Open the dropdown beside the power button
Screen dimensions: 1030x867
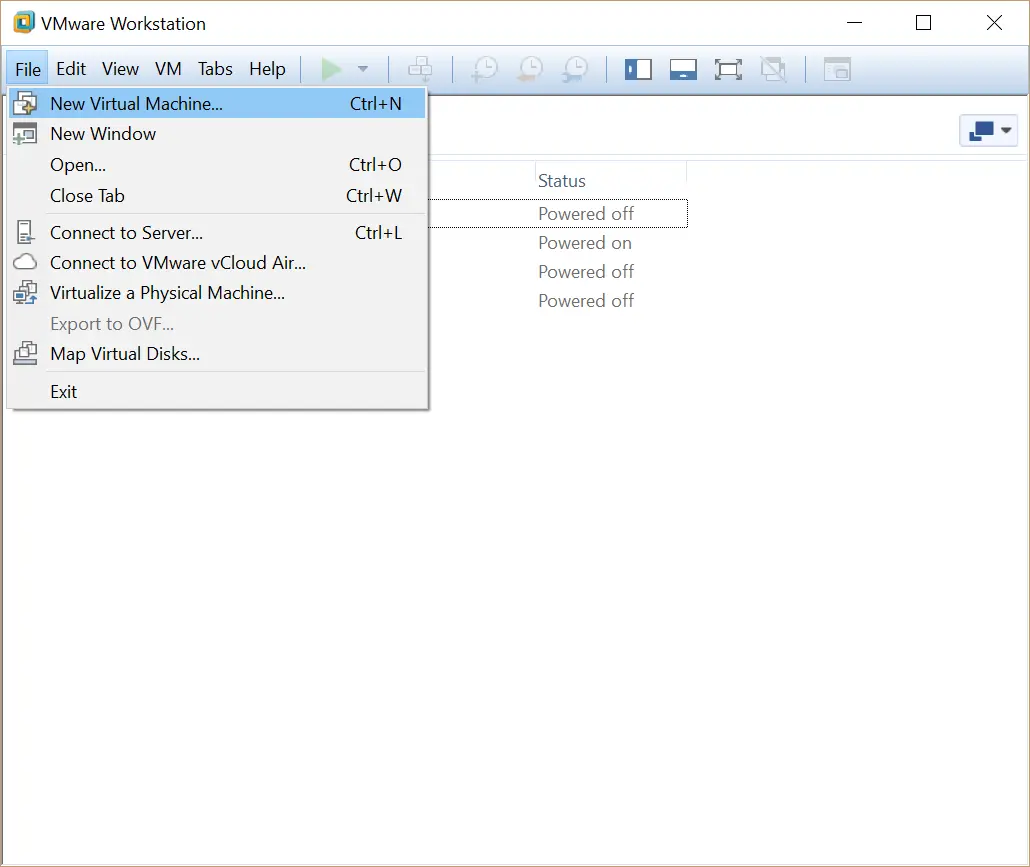362,69
